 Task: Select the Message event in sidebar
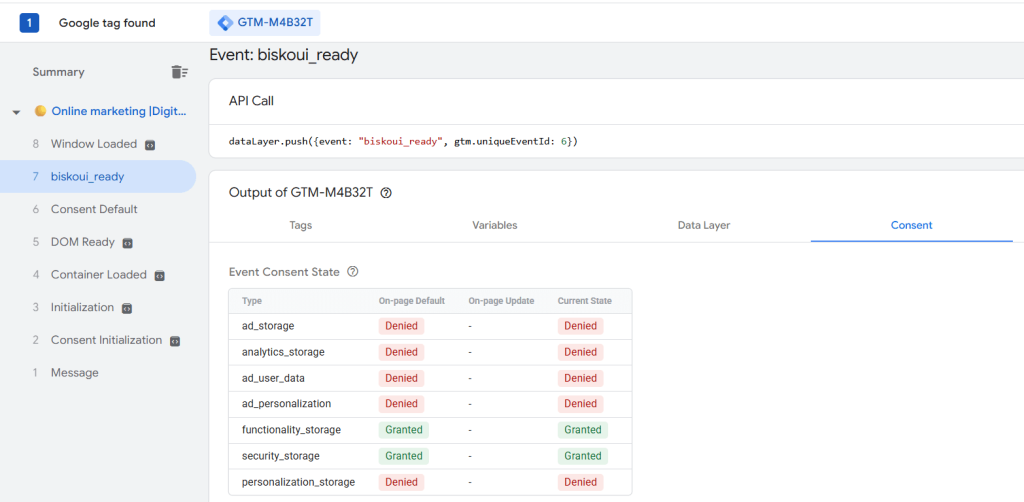tap(75, 373)
